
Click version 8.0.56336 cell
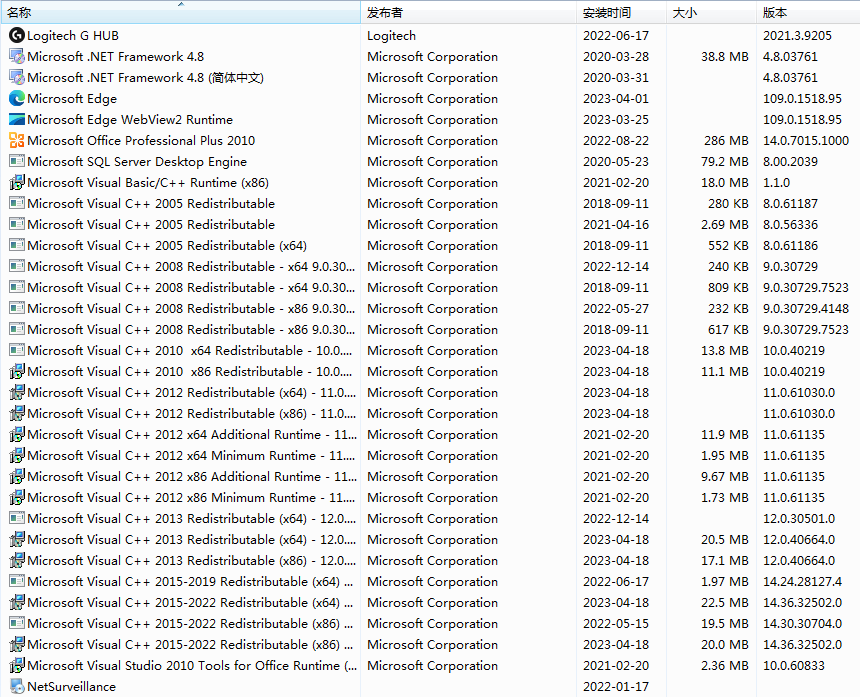coord(790,225)
